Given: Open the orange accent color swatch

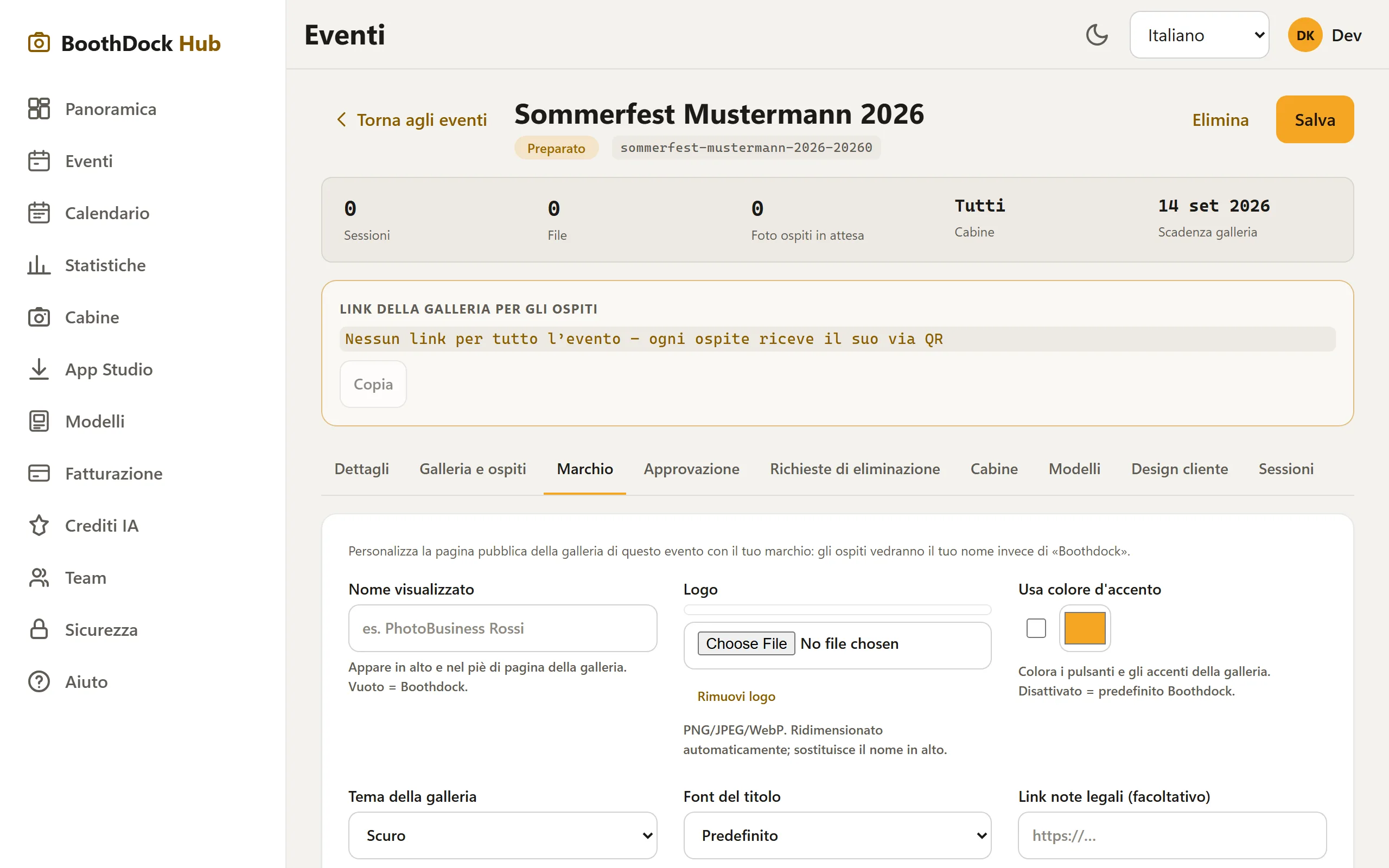Looking at the screenshot, I should [1085, 628].
